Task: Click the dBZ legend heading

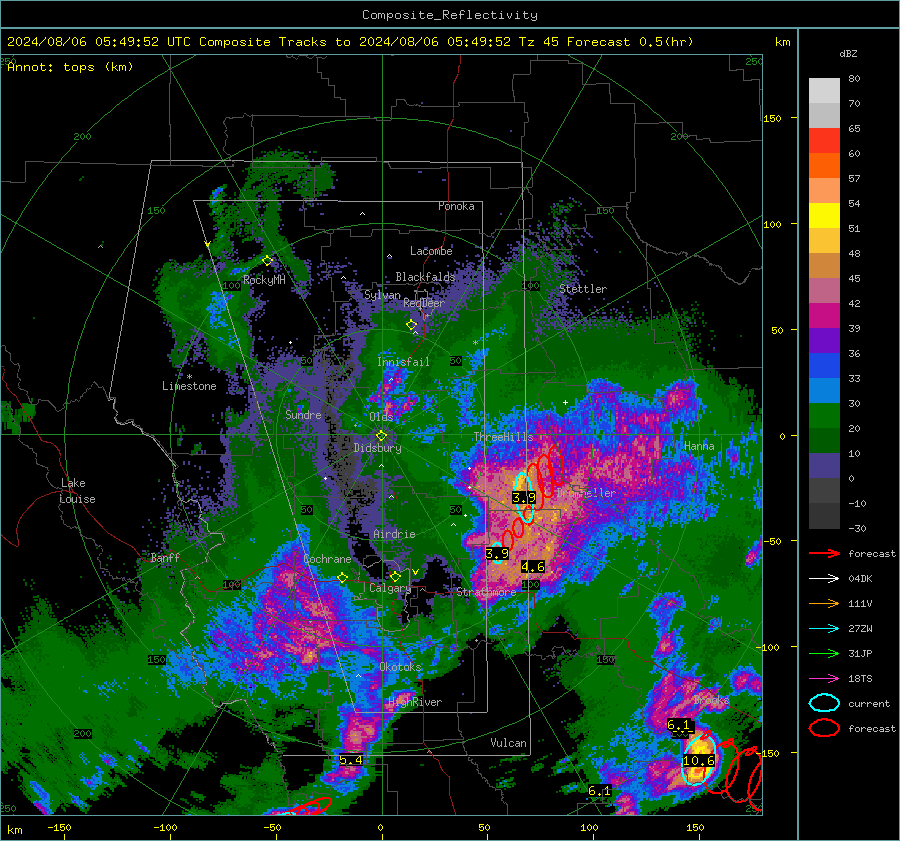Action: [x=848, y=53]
